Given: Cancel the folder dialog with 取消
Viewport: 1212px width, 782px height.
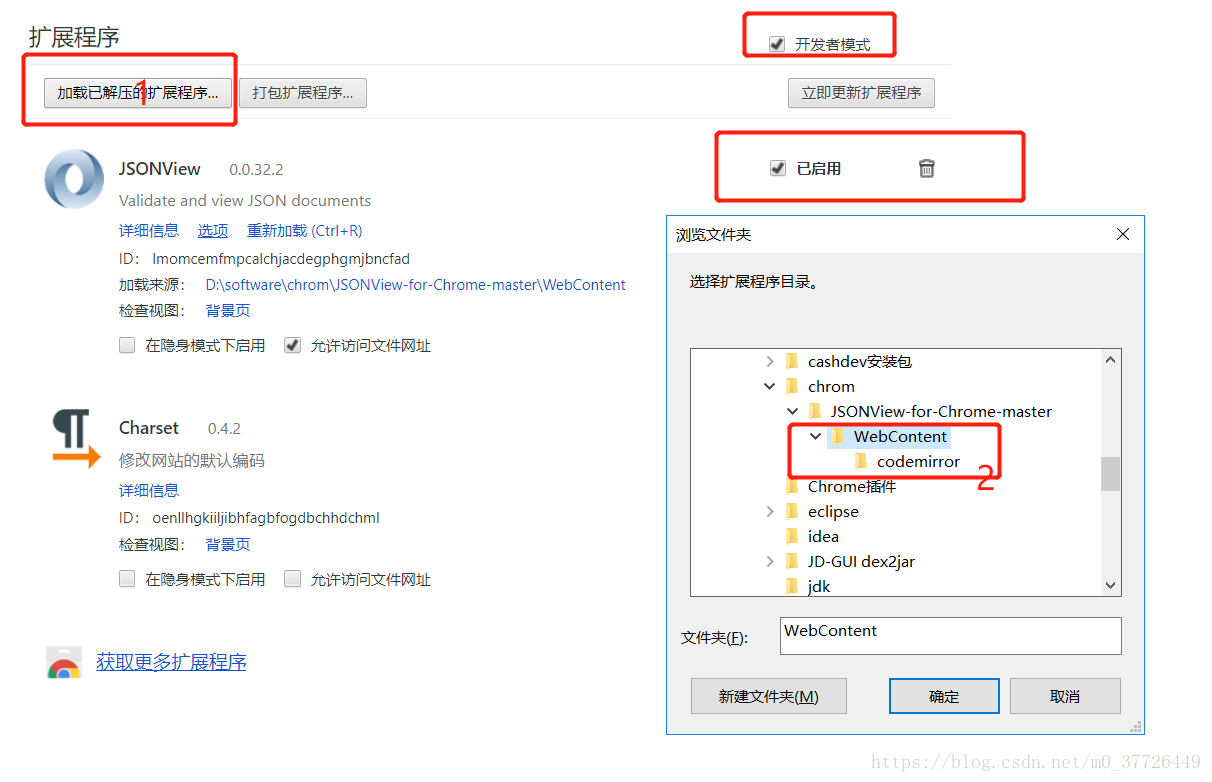Looking at the screenshot, I should point(1065,696).
